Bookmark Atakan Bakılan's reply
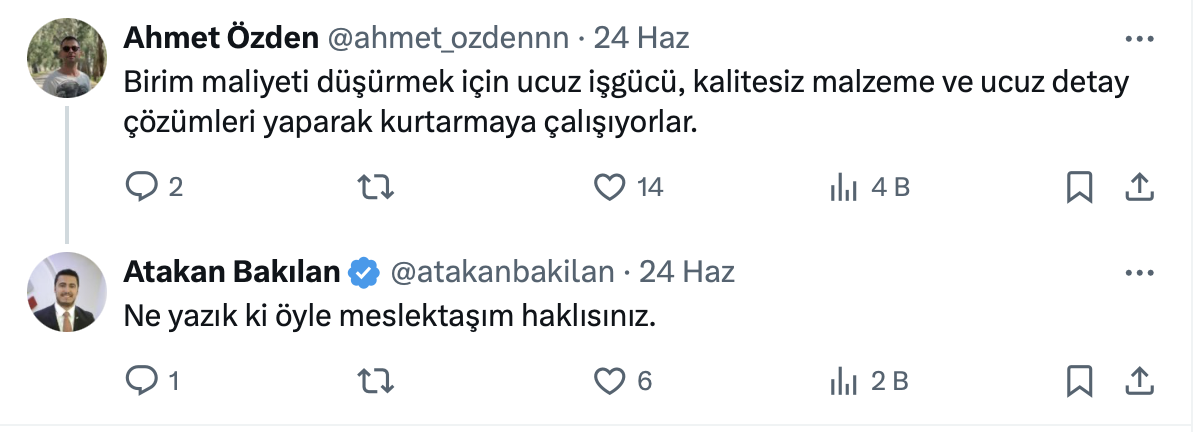 (x=1079, y=380)
